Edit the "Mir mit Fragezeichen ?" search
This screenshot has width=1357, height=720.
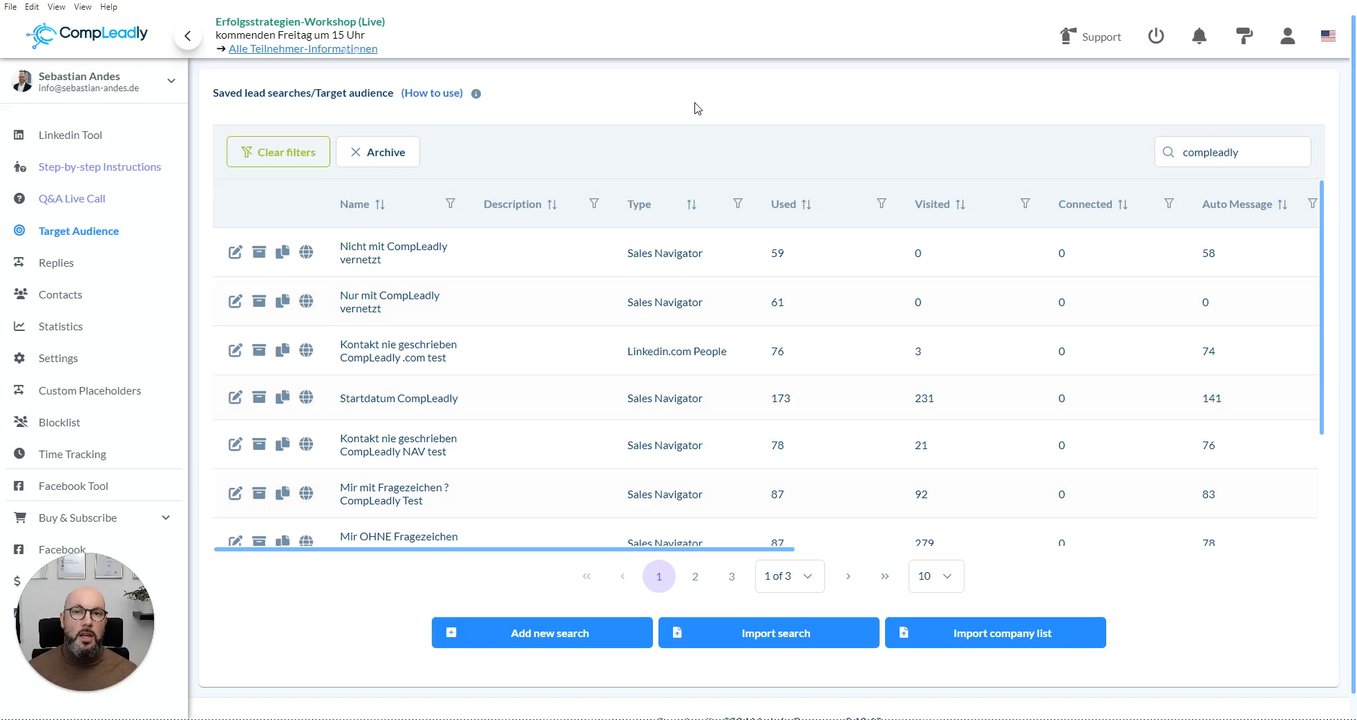point(235,494)
